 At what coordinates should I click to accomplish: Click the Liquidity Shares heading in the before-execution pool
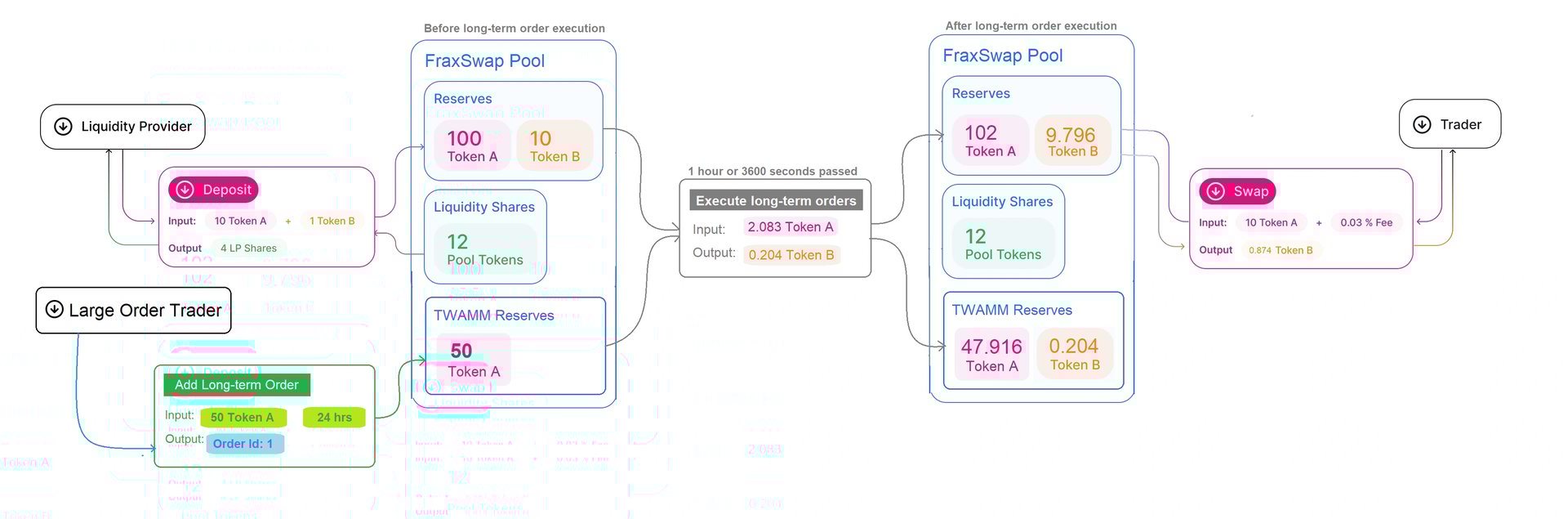[484, 207]
